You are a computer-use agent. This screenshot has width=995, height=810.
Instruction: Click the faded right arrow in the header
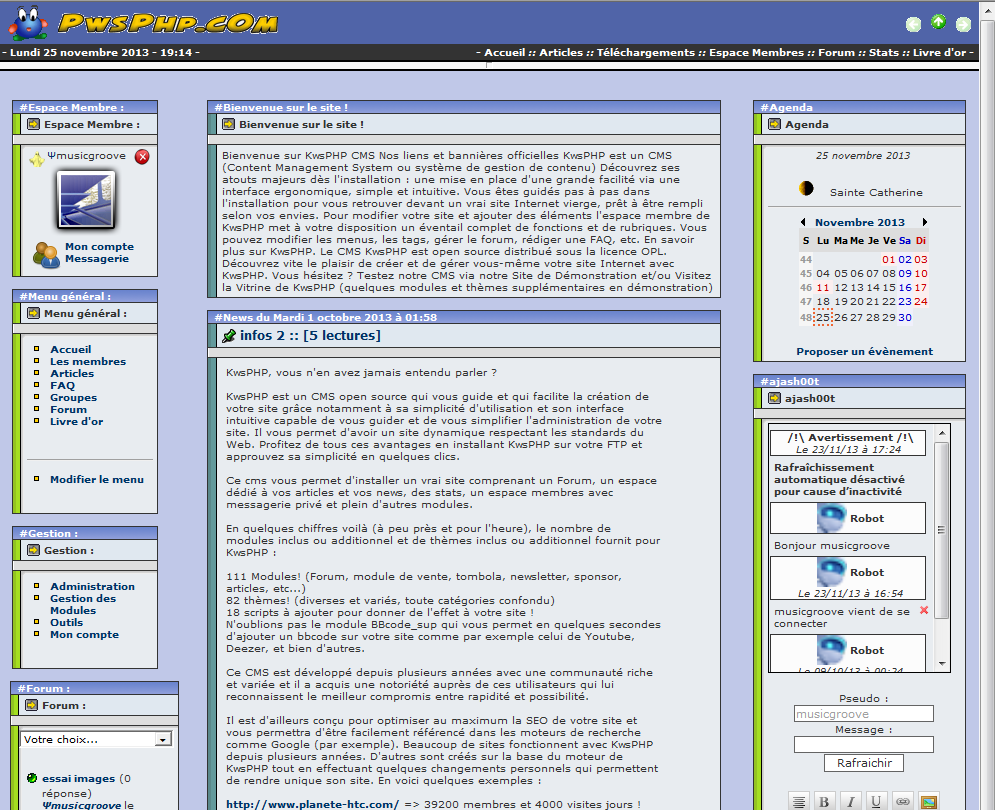(963, 24)
